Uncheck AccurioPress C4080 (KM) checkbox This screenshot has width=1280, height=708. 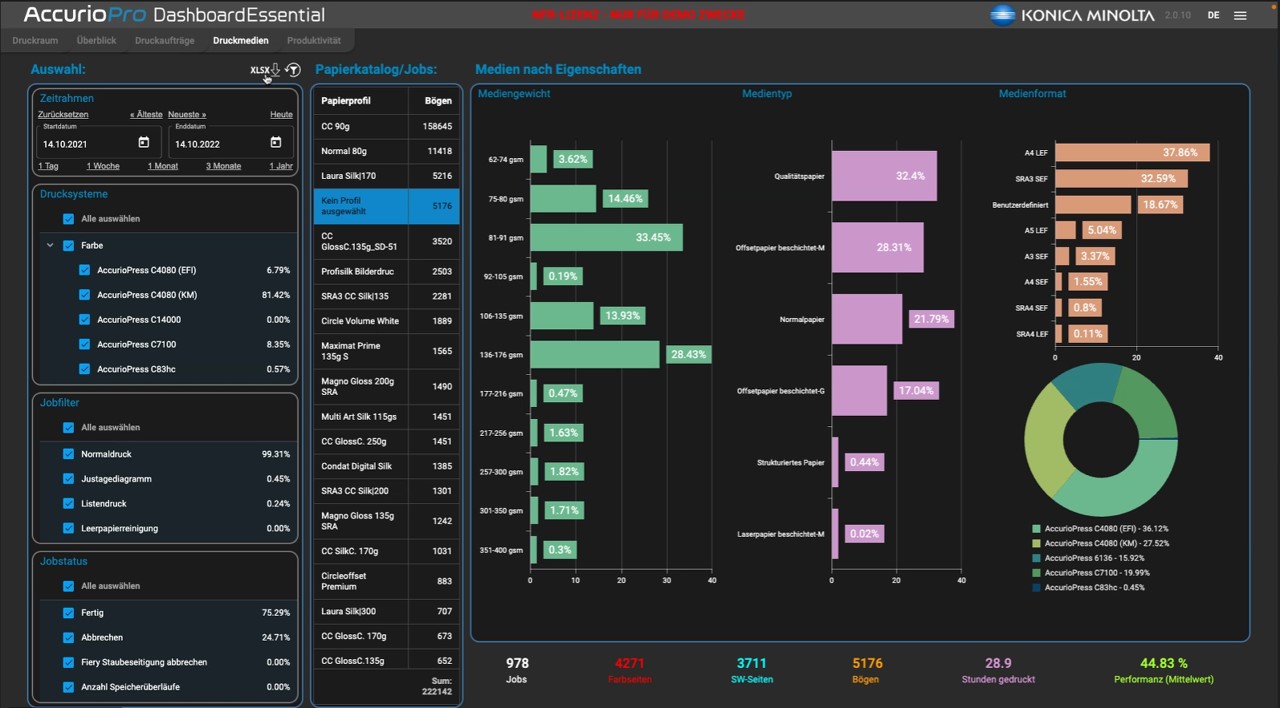pos(84,295)
